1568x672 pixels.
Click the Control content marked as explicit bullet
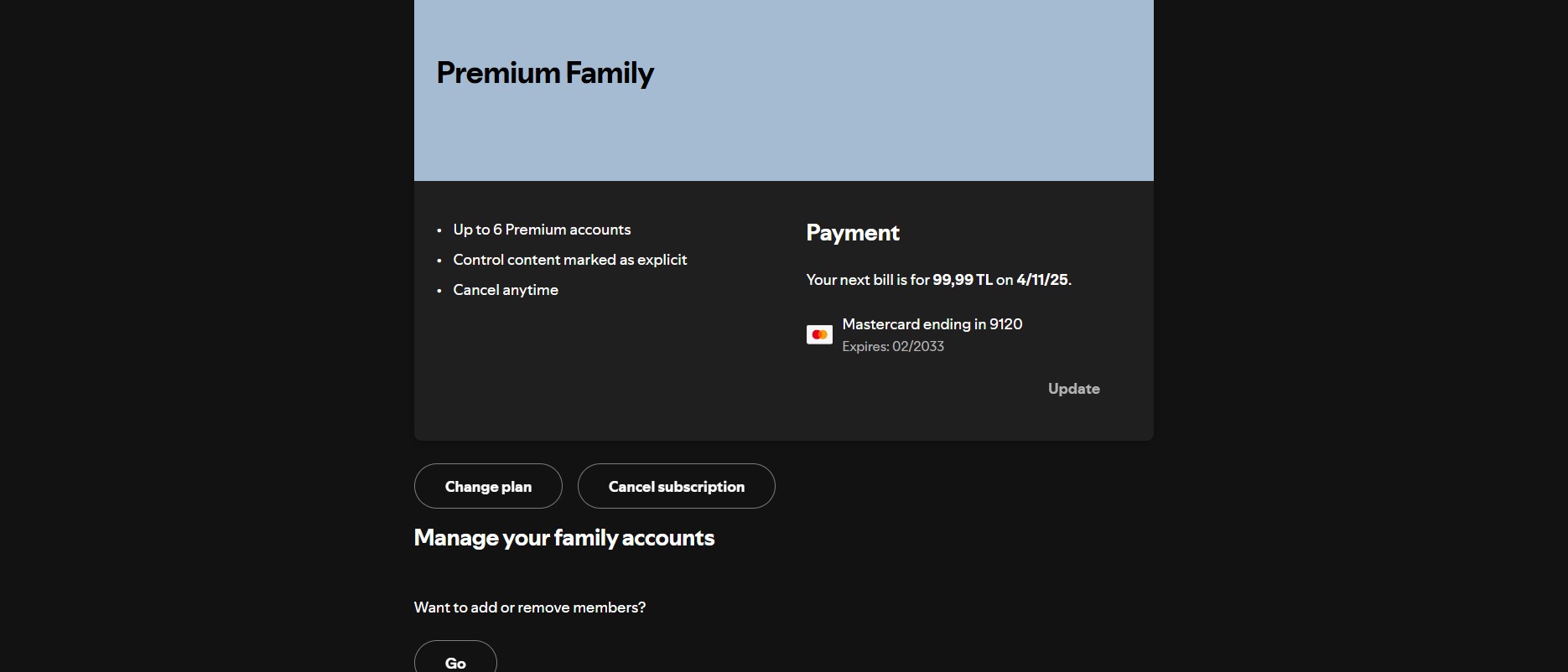[x=570, y=260]
